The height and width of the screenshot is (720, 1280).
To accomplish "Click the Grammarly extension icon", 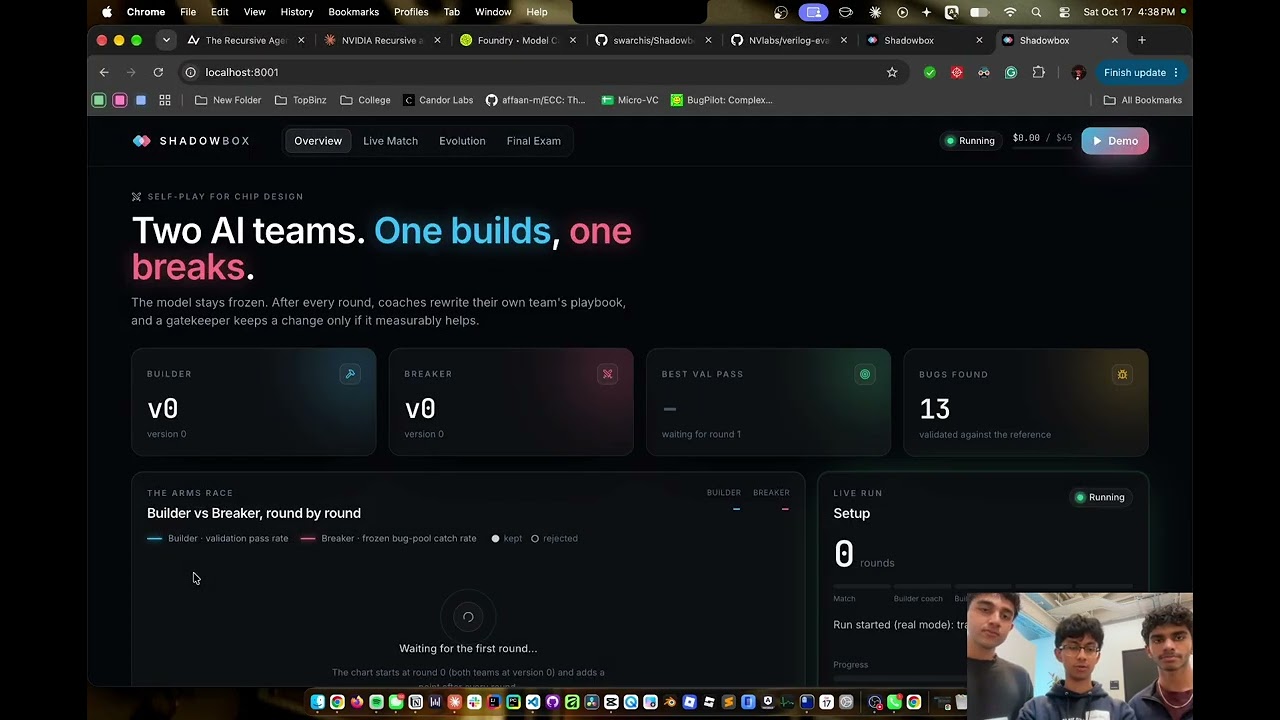I will coord(1011,72).
